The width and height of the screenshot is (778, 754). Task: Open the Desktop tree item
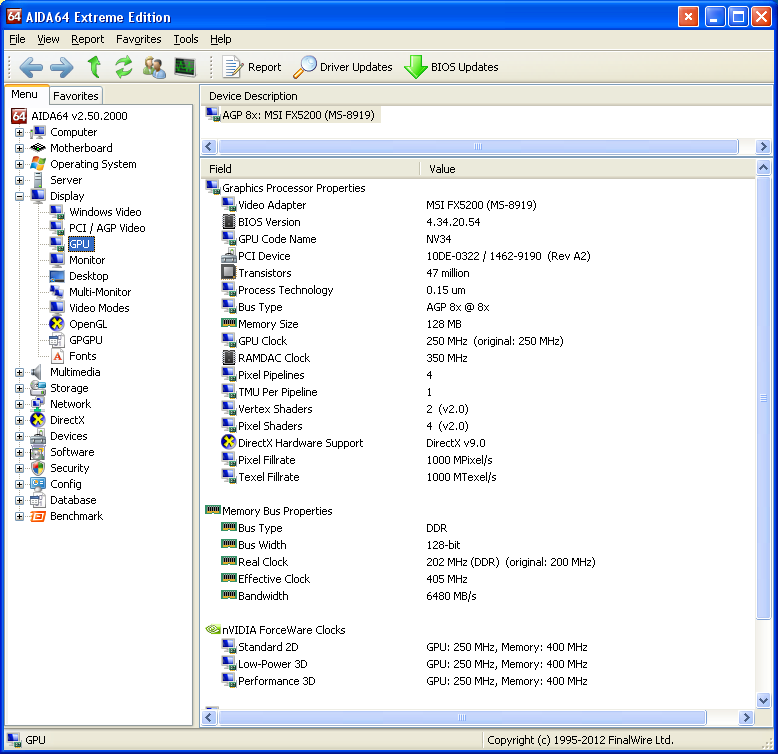pyautogui.click(x=88, y=276)
